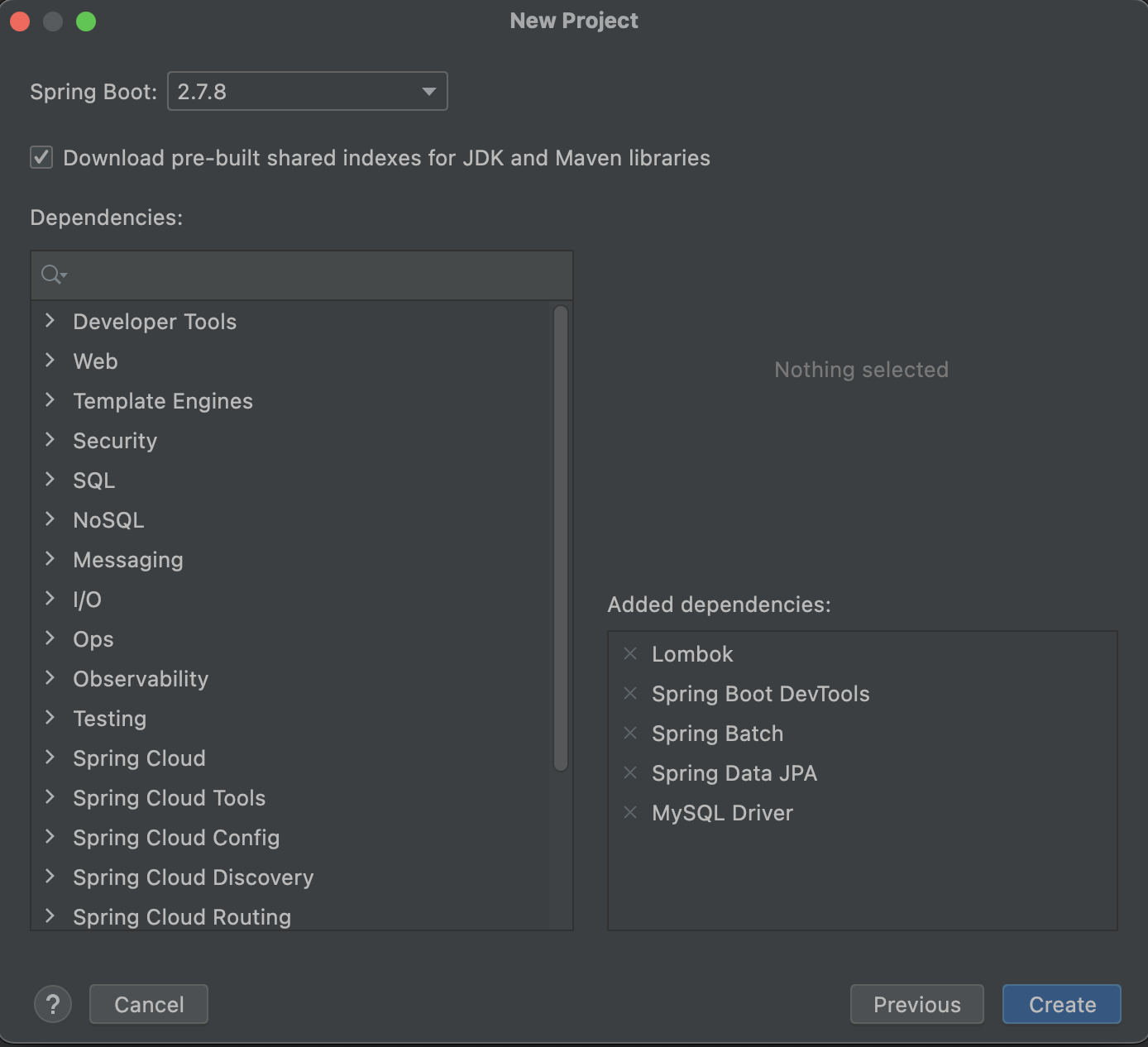Select Lombok in added dependencies
The image size is (1148, 1047).
pyautogui.click(x=692, y=654)
